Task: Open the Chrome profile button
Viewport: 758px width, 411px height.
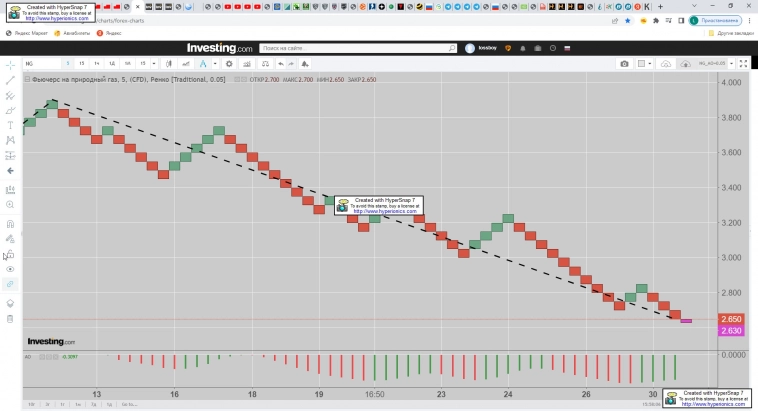Action: [x=715, y=21]
